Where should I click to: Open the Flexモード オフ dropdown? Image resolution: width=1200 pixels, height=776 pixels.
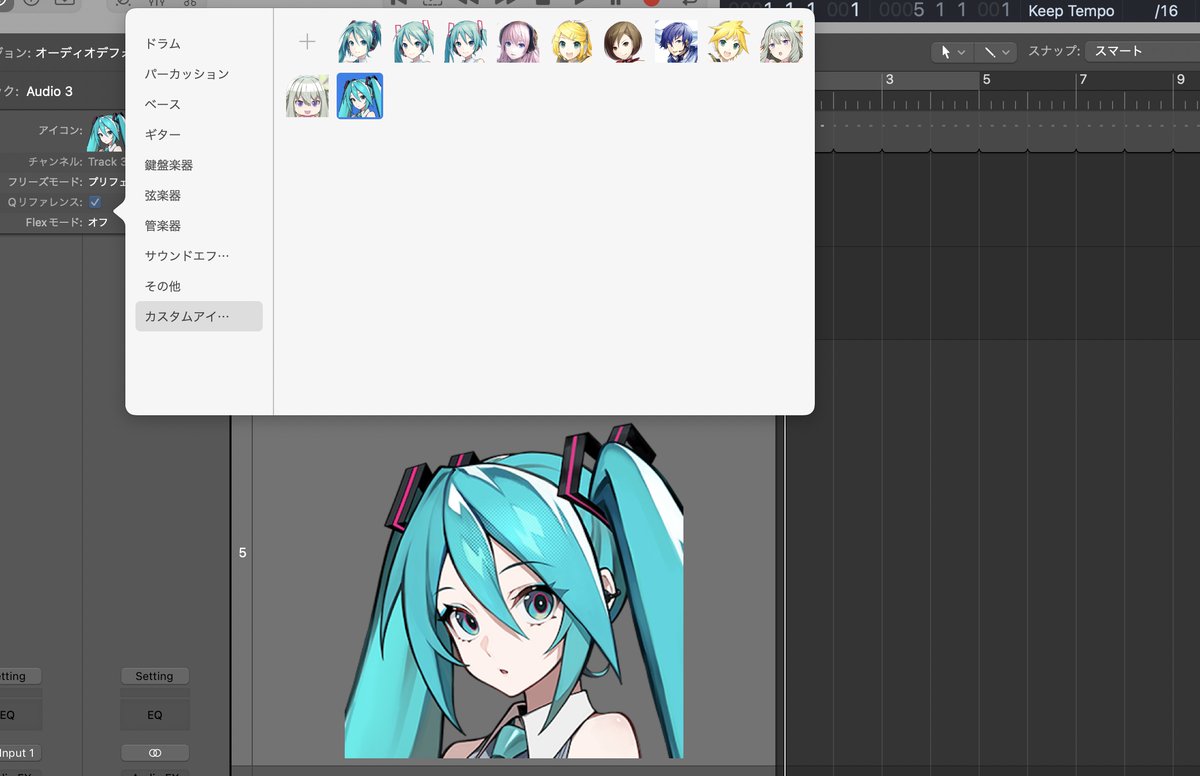[x=98, y=222]
